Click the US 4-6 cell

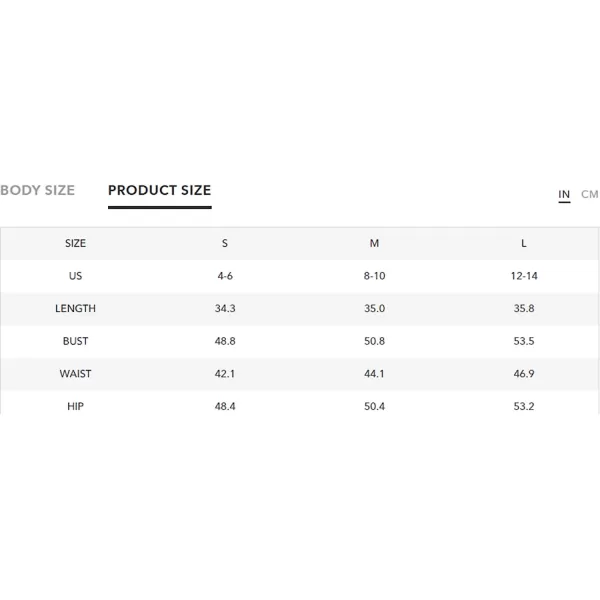click(x=225, y=276)
